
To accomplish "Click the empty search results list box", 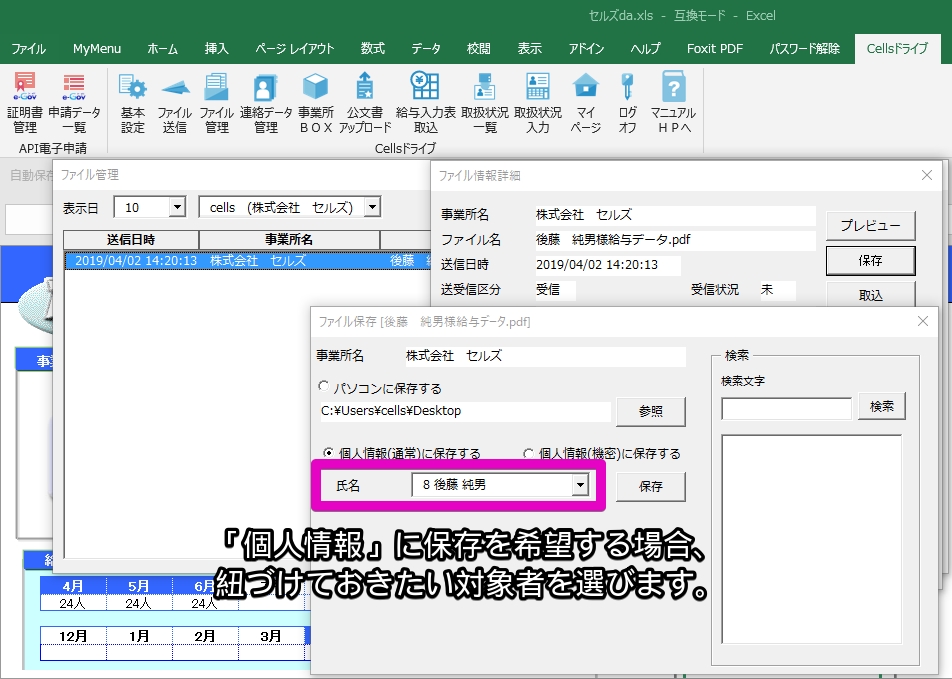I will pos(811,539).
